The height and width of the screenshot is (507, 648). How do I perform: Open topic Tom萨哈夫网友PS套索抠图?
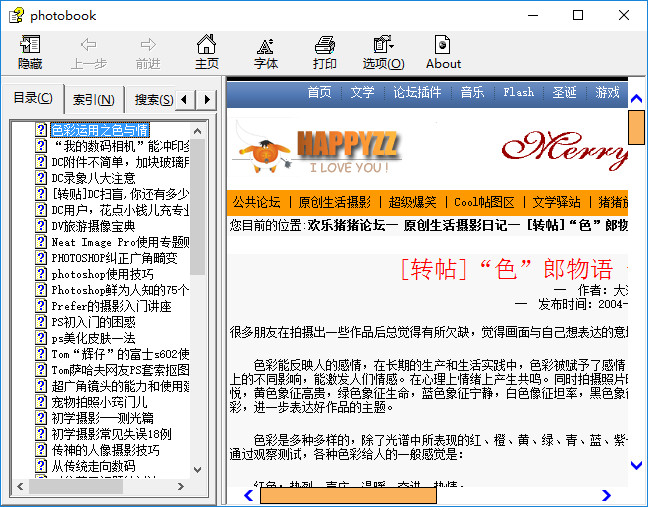click(120, 370)
